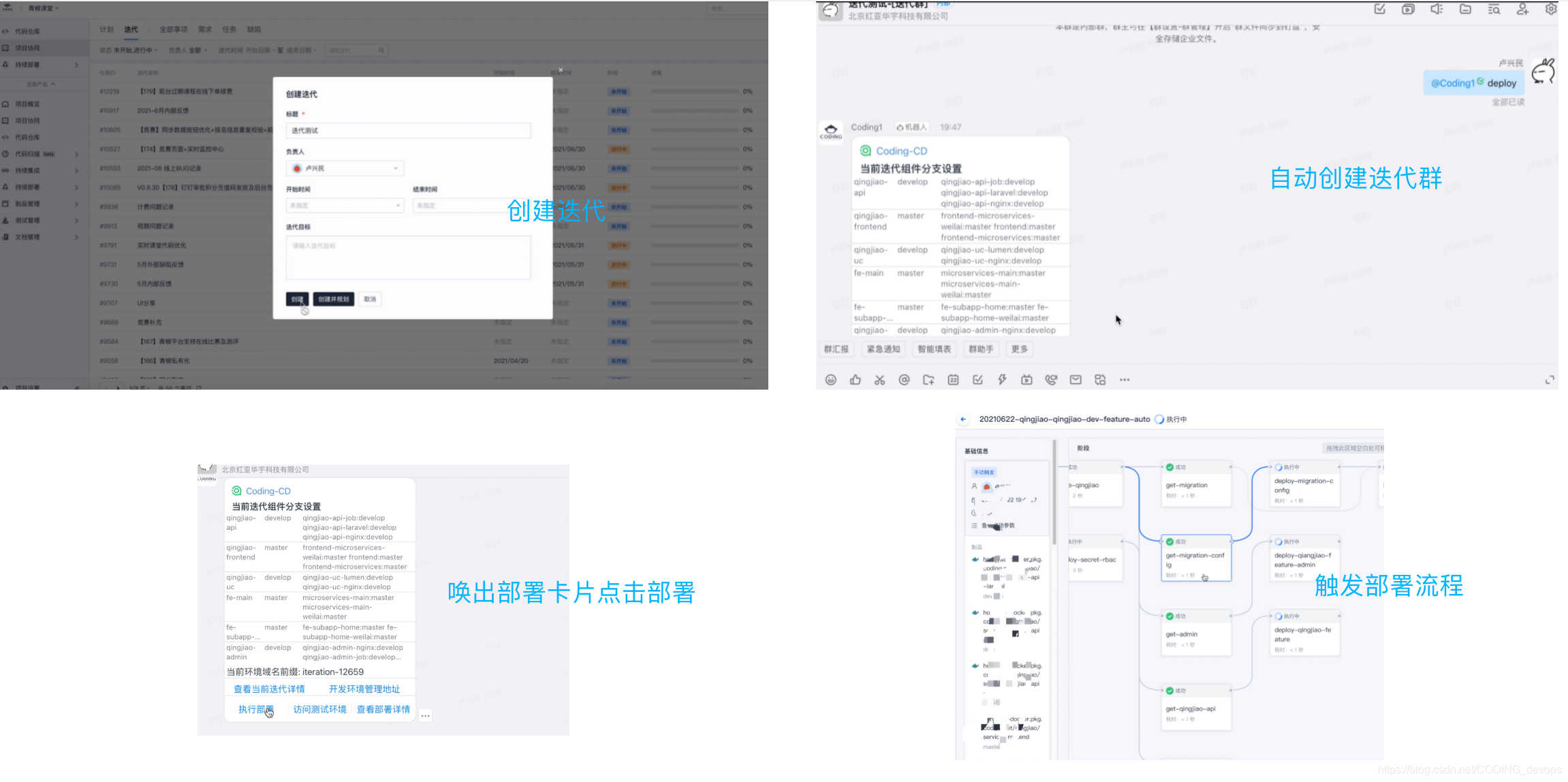This screenshot has width=1568, height=782.
Task: Click the 执行部署 link on card
Action: (x=255, y=709)
